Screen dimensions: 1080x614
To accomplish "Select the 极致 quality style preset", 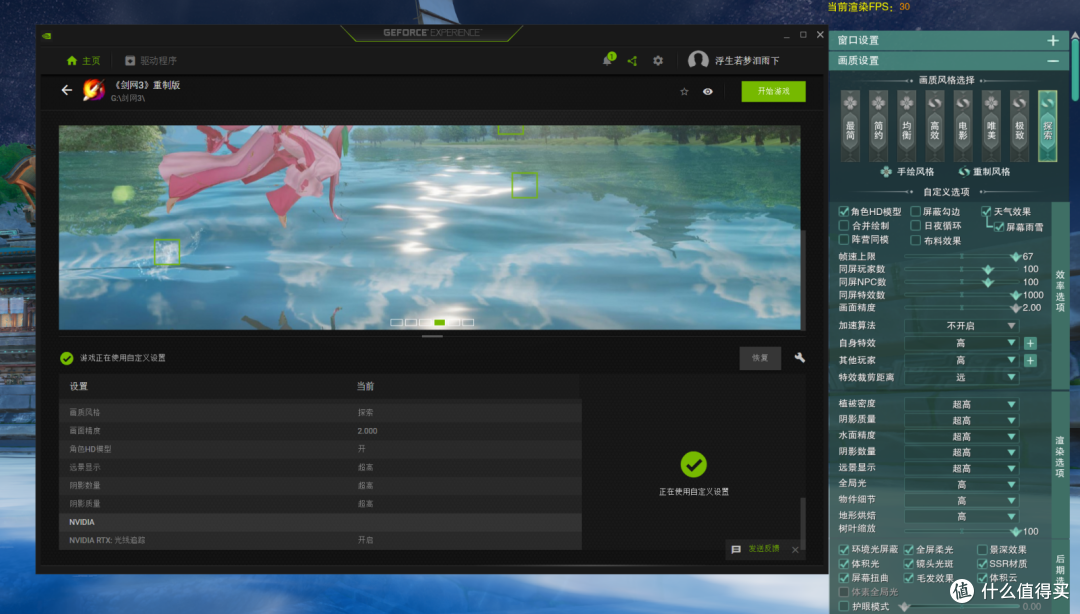I will [1019, 125].
